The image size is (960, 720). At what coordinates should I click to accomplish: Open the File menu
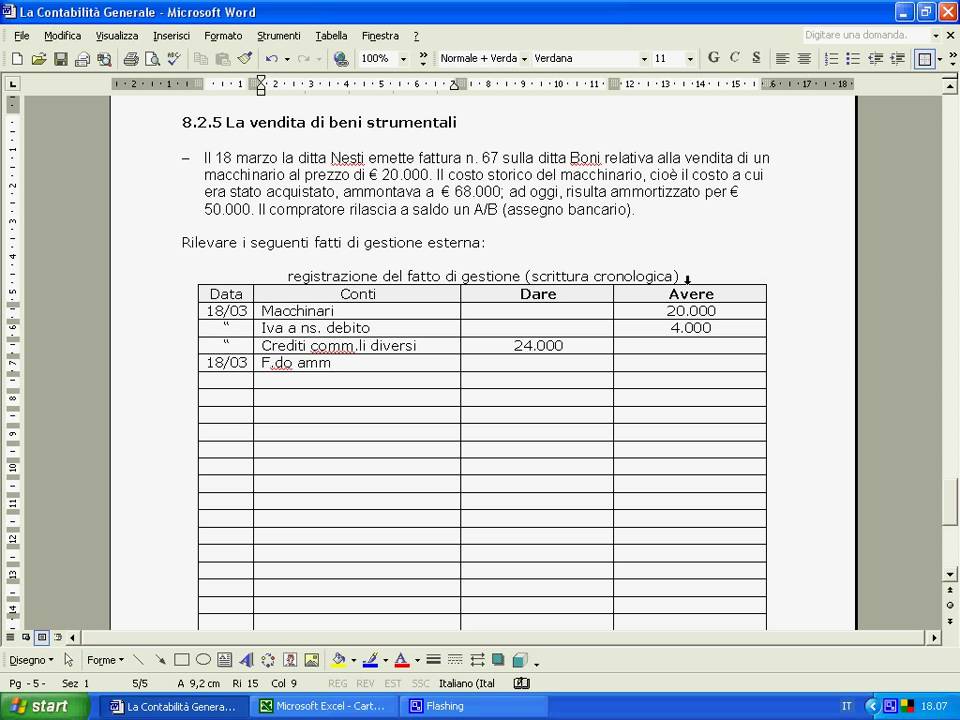click(x=21, y=36)
